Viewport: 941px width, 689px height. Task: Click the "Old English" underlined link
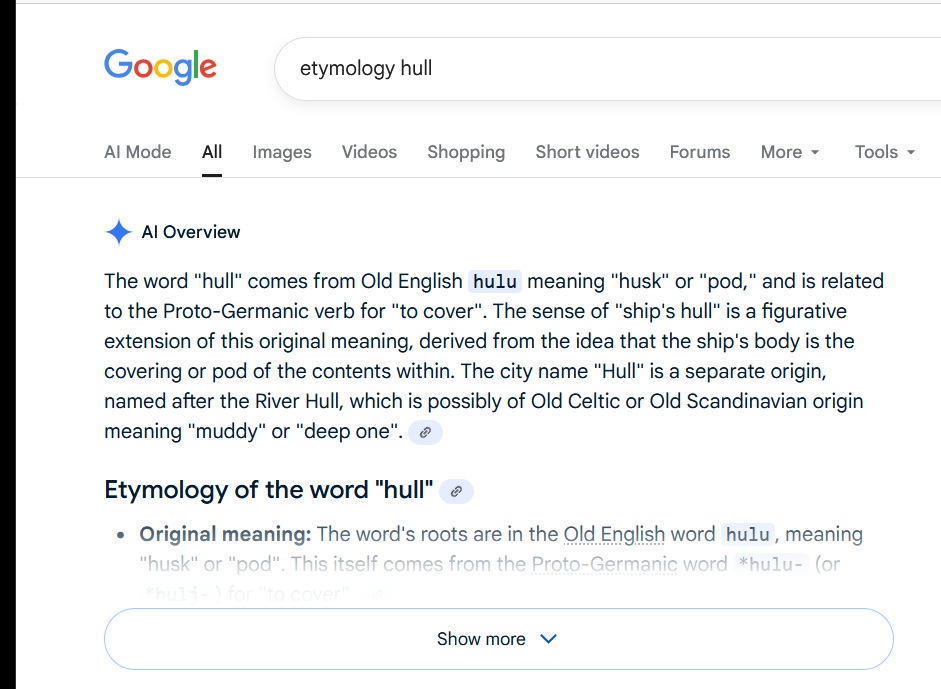pyautogui.click(x=614, y=535)
